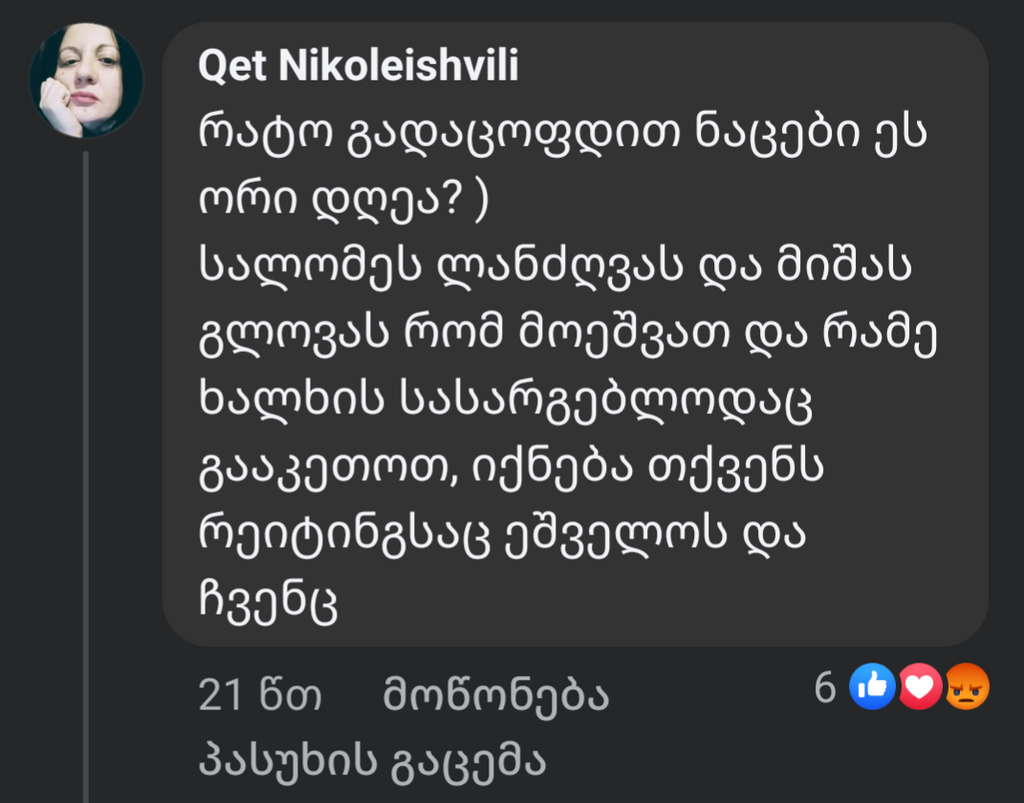
Task: Open the reactions count "6"
Action: click(825, 688)
